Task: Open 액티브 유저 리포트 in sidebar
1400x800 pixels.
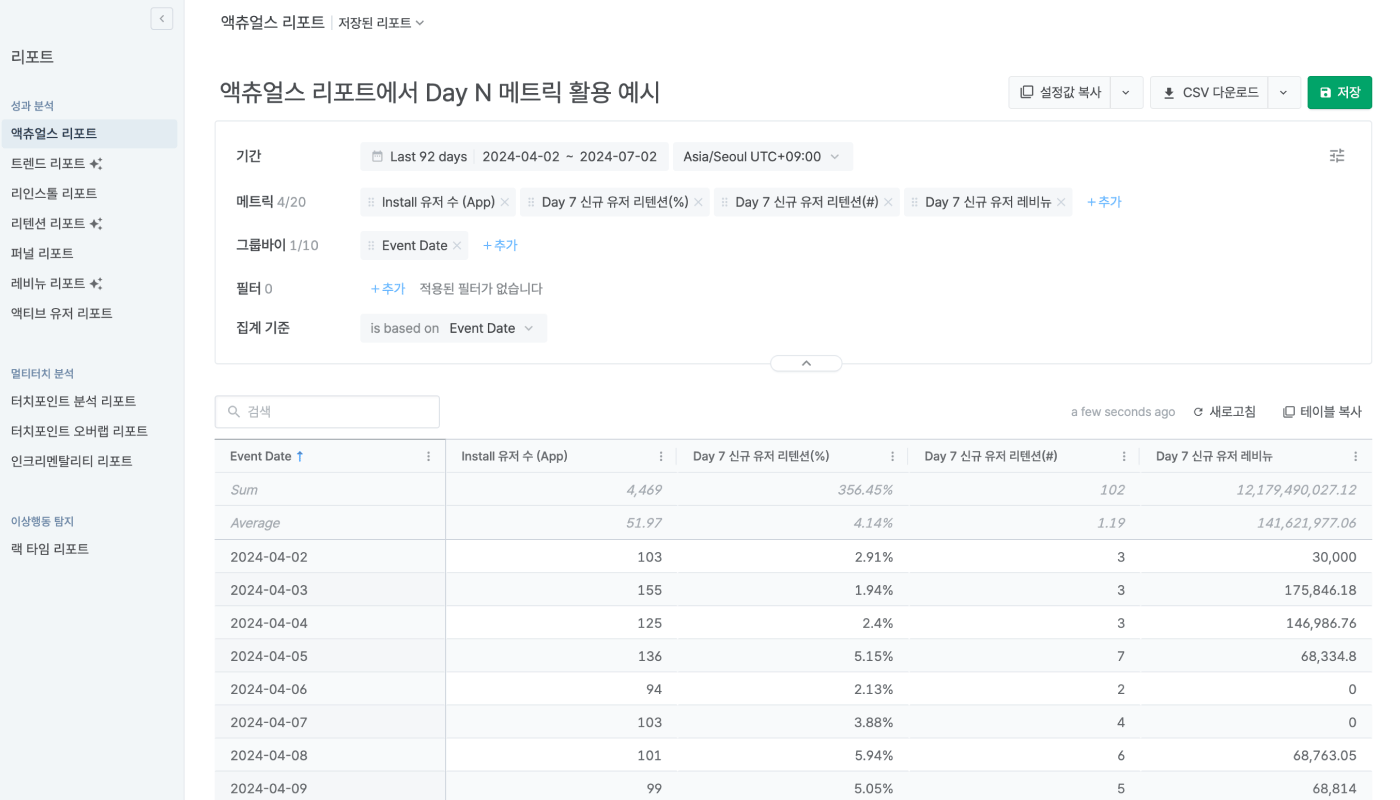Action: coord(89,313)
